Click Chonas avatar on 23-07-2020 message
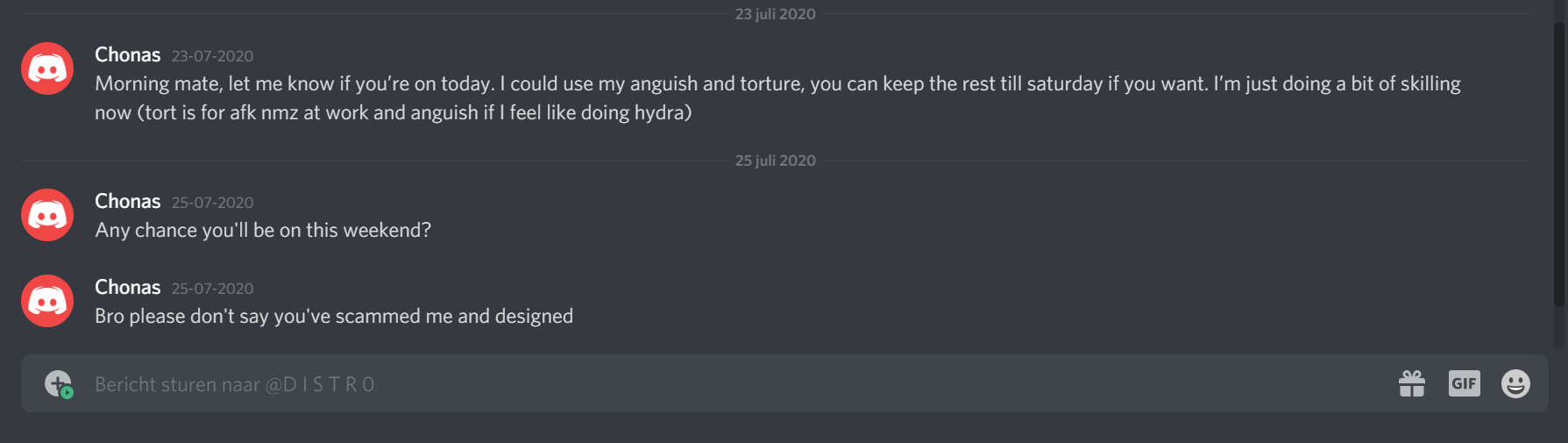 coord(47,68)
